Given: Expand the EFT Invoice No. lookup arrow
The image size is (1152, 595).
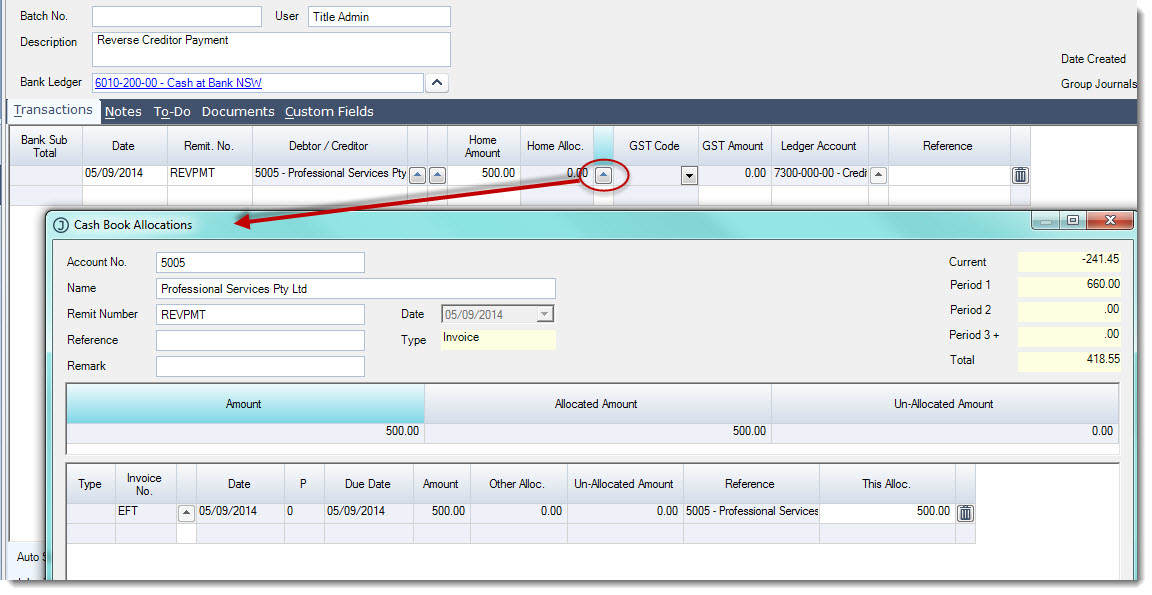Looking at the screenshot, I should (186, 513).
